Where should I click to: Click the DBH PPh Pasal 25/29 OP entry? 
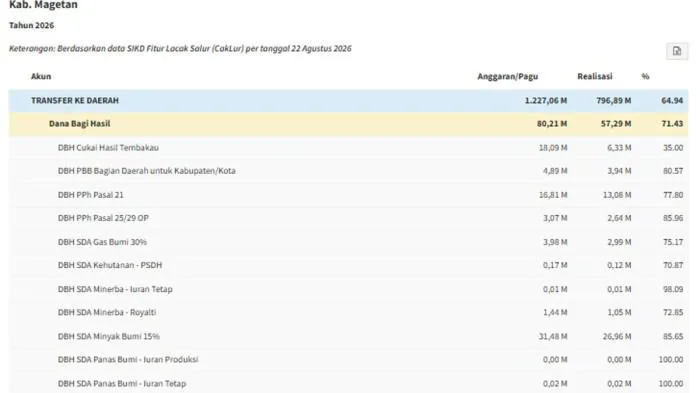pos(348,218)
